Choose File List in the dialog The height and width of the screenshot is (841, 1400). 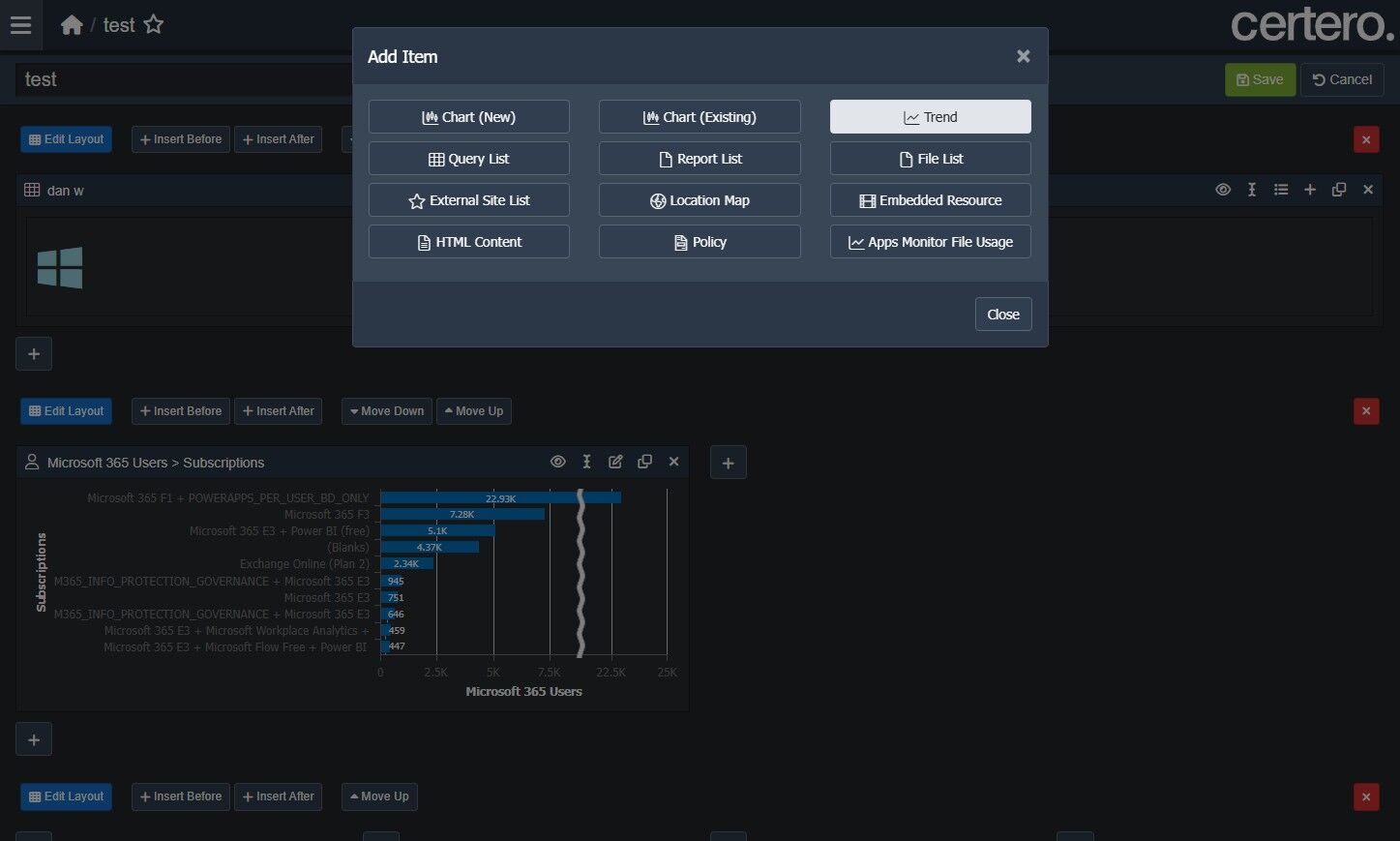931,159
